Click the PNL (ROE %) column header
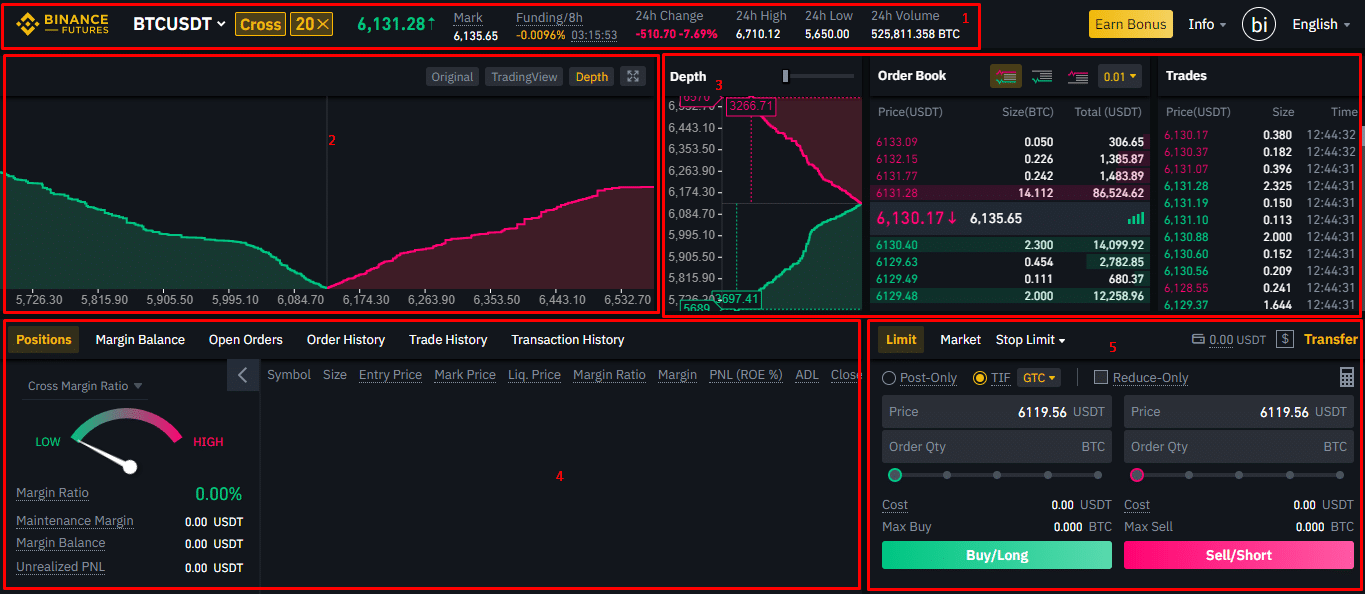 click(746, 375)
